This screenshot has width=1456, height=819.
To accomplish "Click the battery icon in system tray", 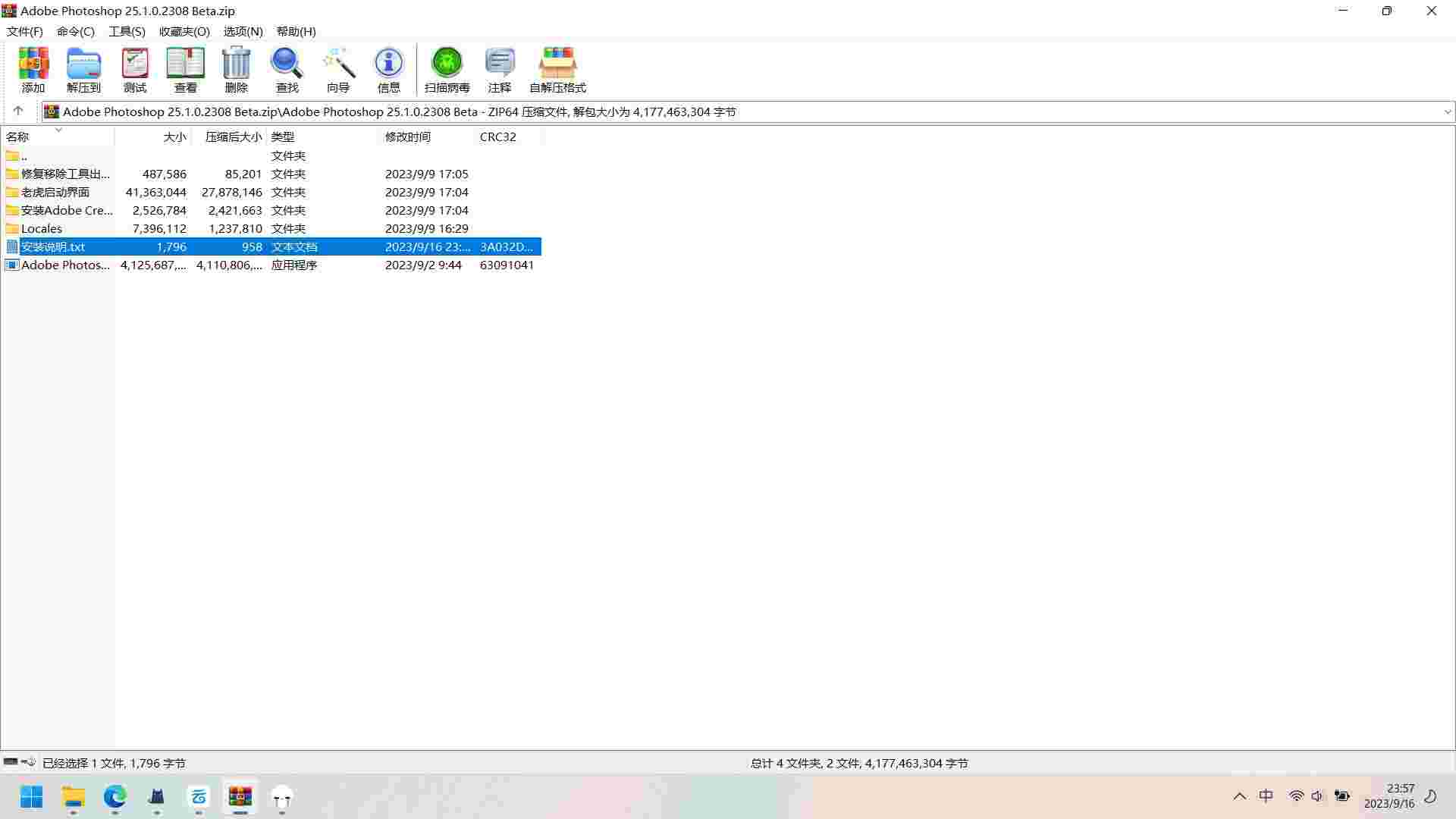I will 1342,796.
